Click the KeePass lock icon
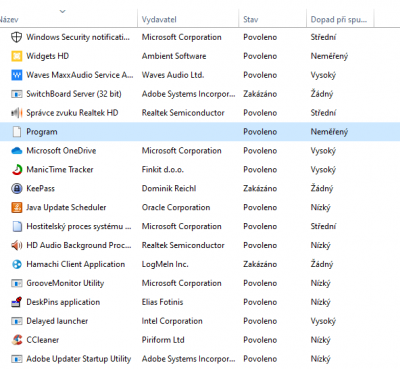 (17, 189)
